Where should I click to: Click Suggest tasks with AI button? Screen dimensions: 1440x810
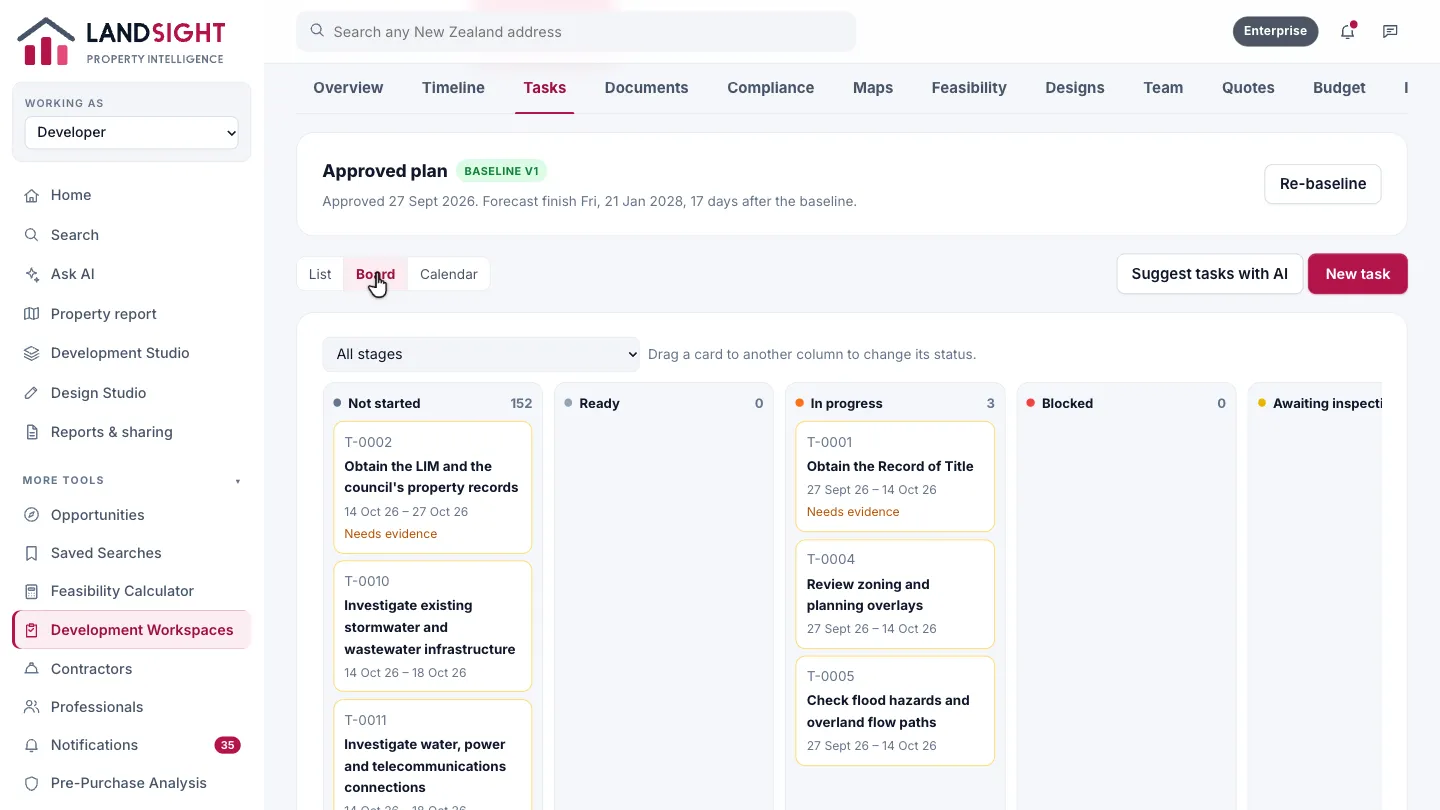(x=1210, y=274)
